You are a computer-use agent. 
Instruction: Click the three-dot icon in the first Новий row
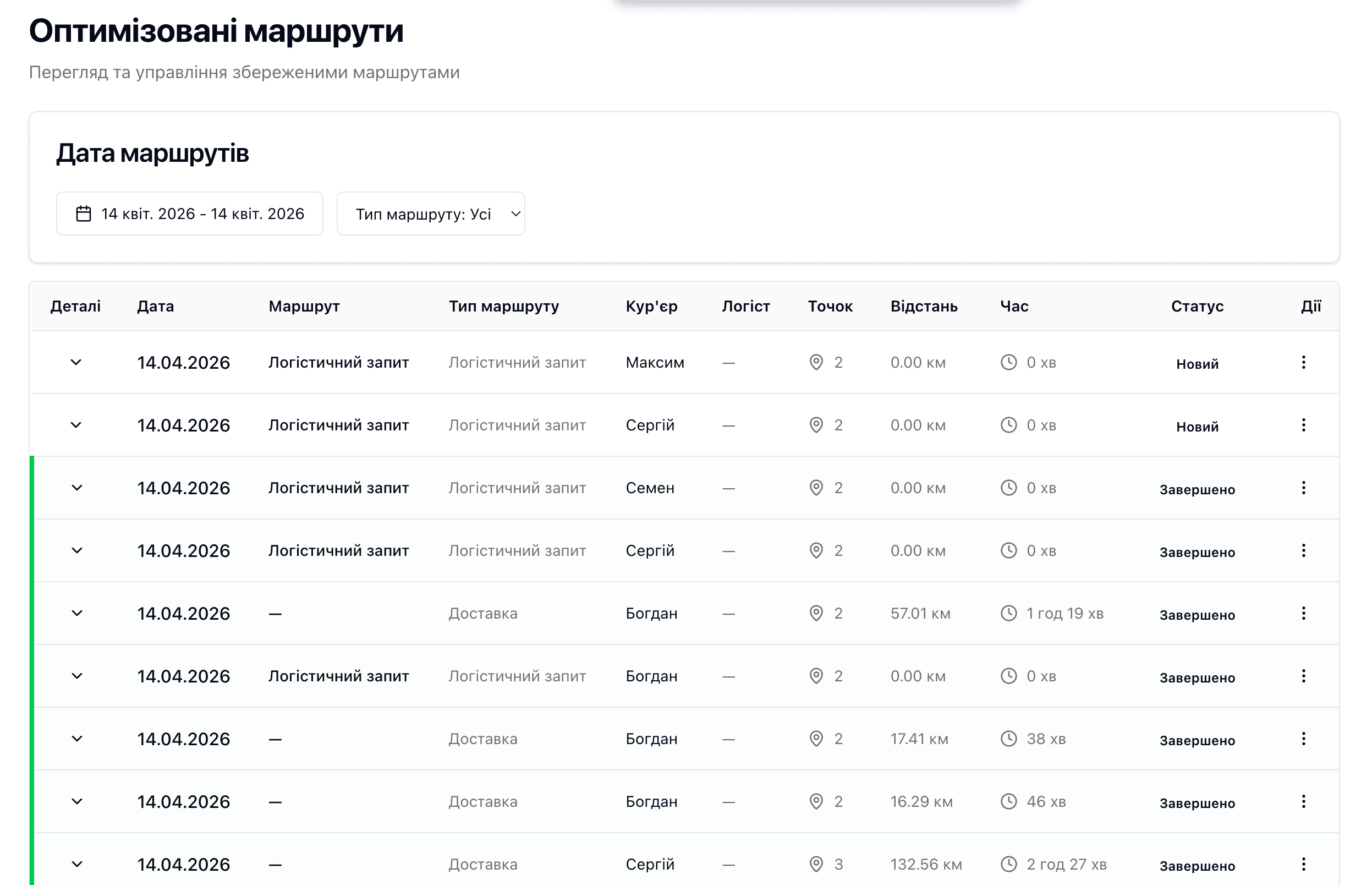tap(1305, 362)
